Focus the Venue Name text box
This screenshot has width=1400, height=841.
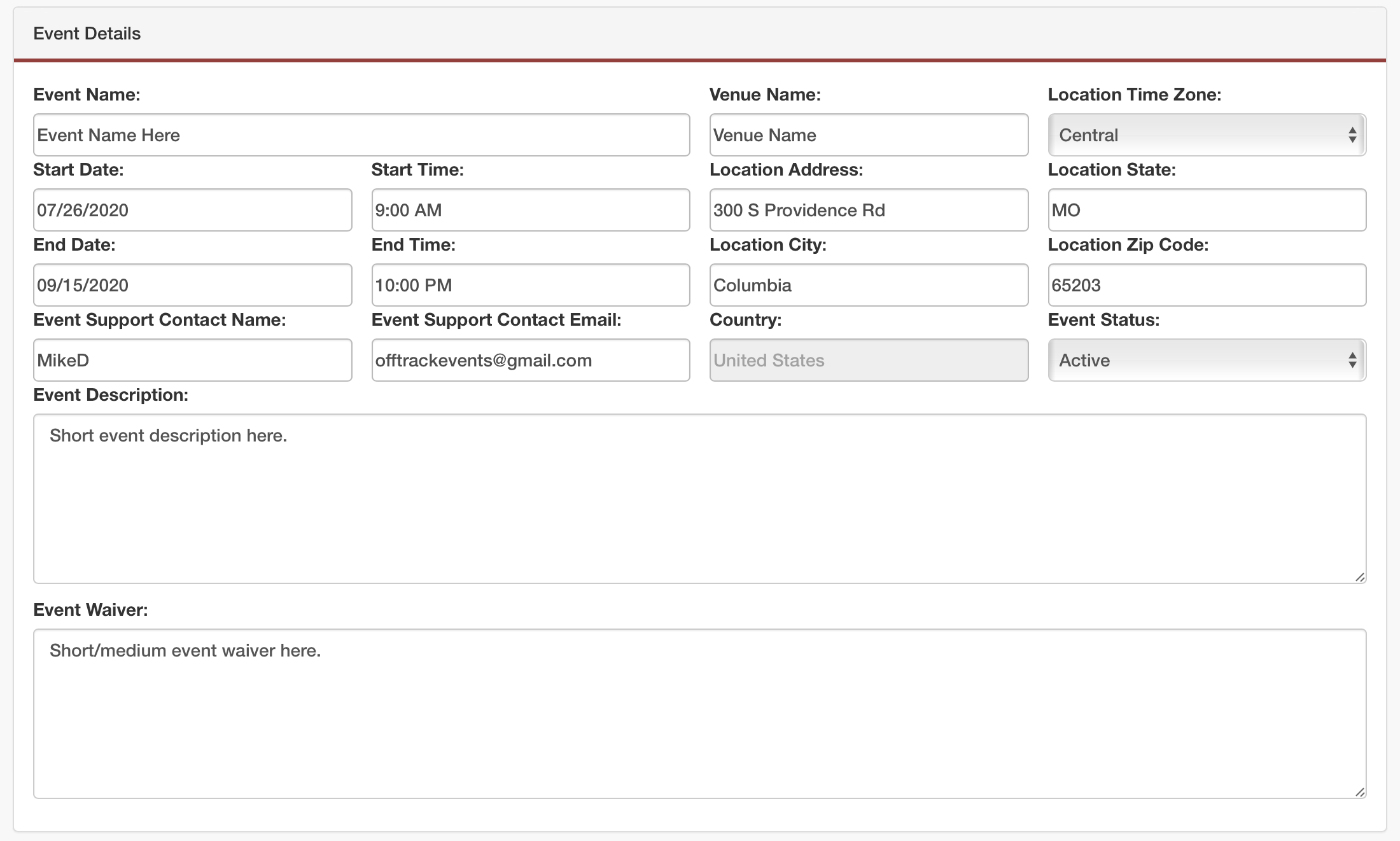[x=868, y=135]
